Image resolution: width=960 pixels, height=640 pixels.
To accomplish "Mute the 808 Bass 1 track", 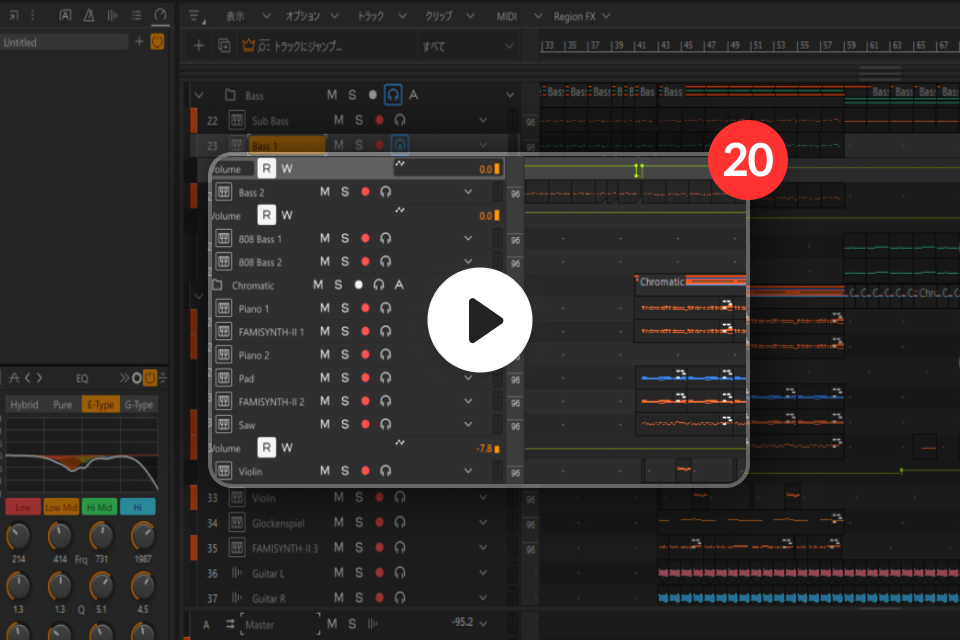I will (x=324, y=238).
